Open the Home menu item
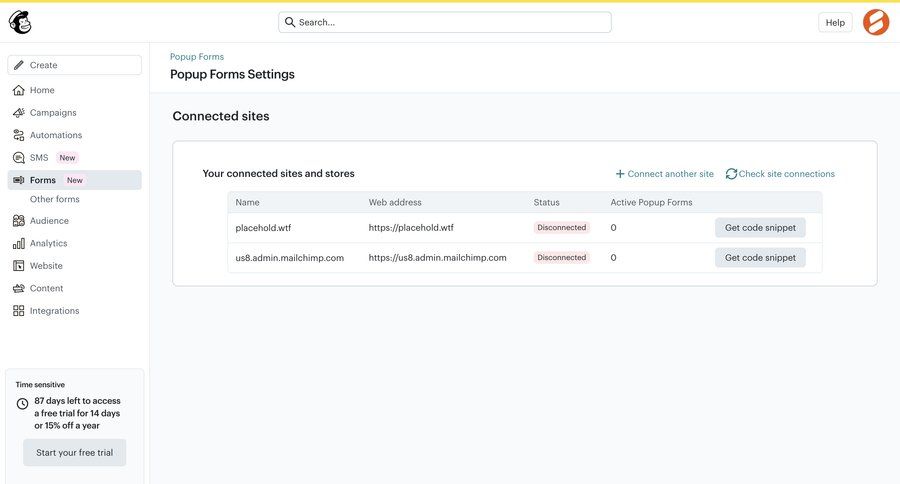Viewport: 900px width, 484px height. tap(42, 90)
